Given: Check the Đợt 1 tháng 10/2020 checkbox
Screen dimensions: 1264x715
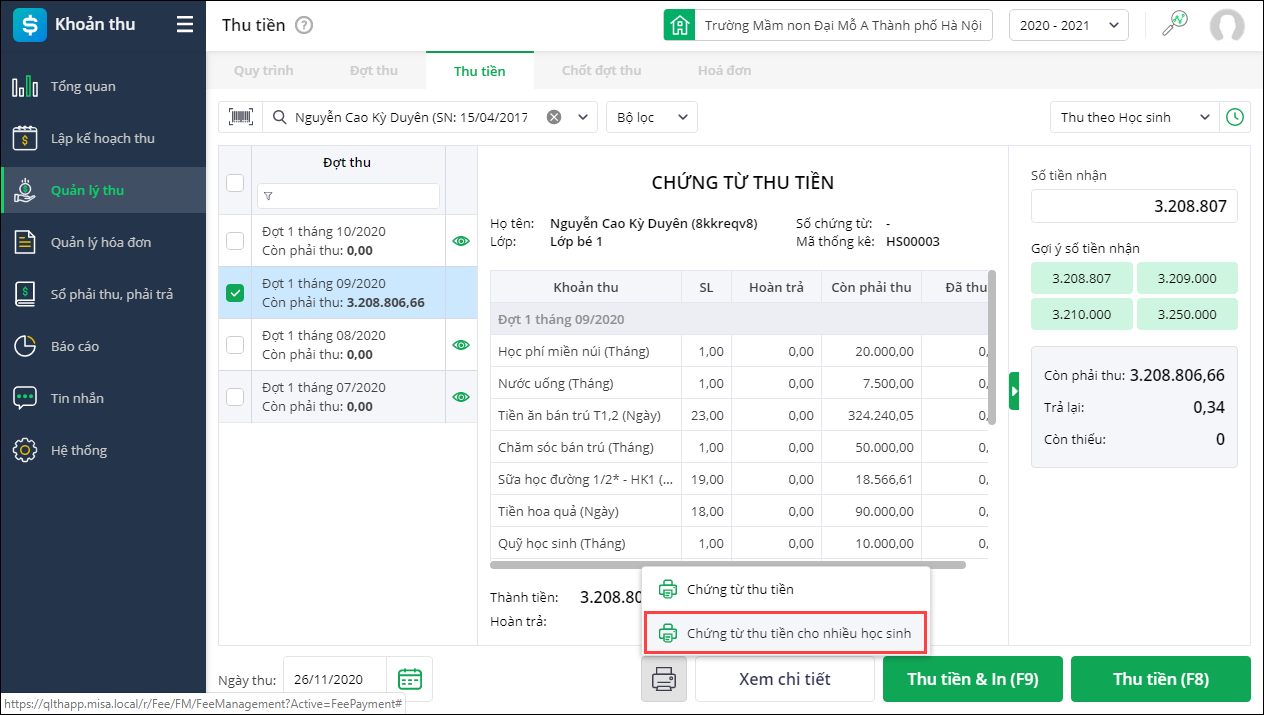Looking at the screenshot, I should click(235, 241).
